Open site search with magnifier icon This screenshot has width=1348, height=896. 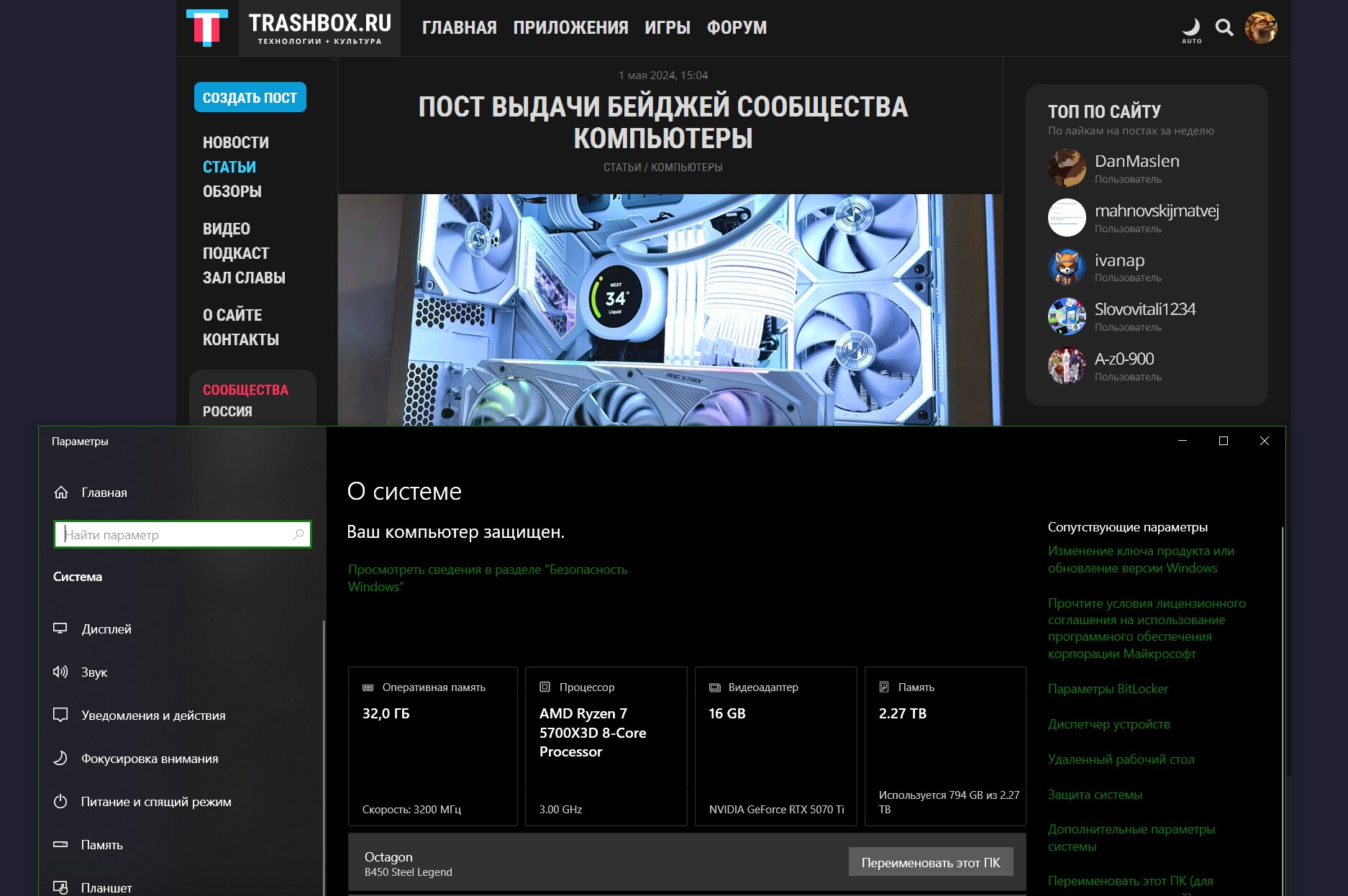click(1224, 27)
